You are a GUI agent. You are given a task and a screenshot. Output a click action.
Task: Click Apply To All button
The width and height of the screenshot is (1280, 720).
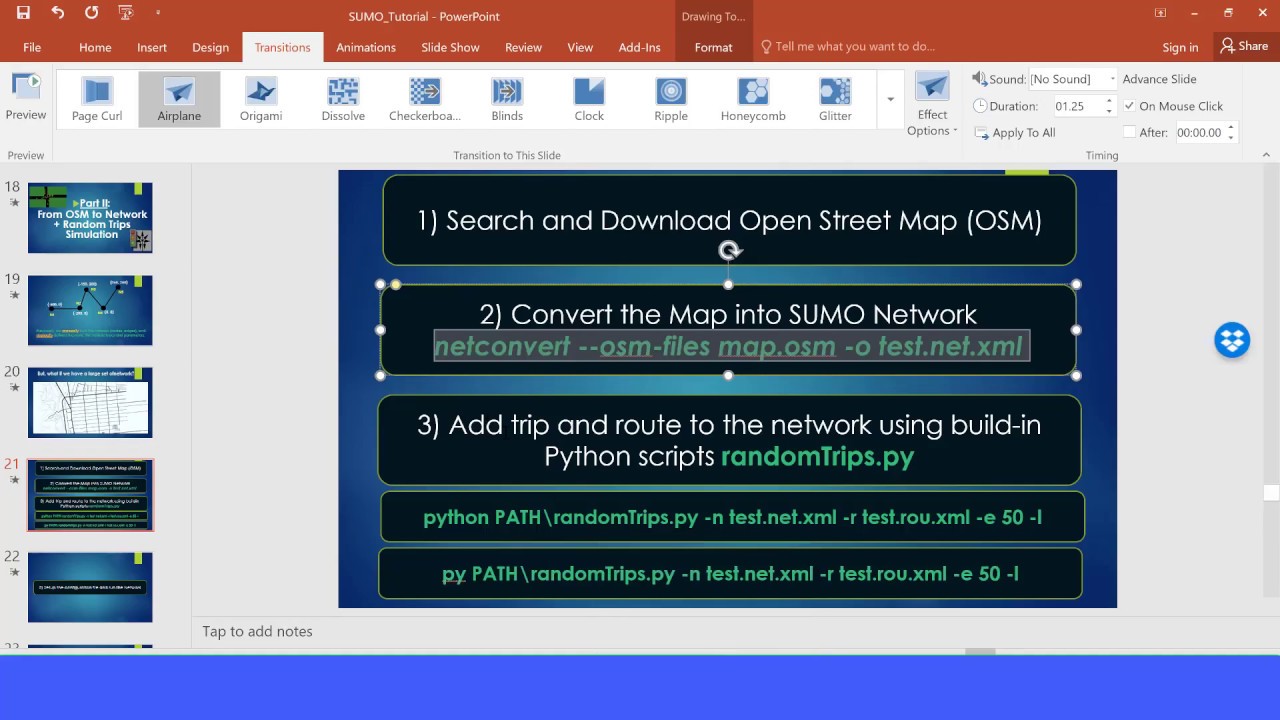(1015, 133)
